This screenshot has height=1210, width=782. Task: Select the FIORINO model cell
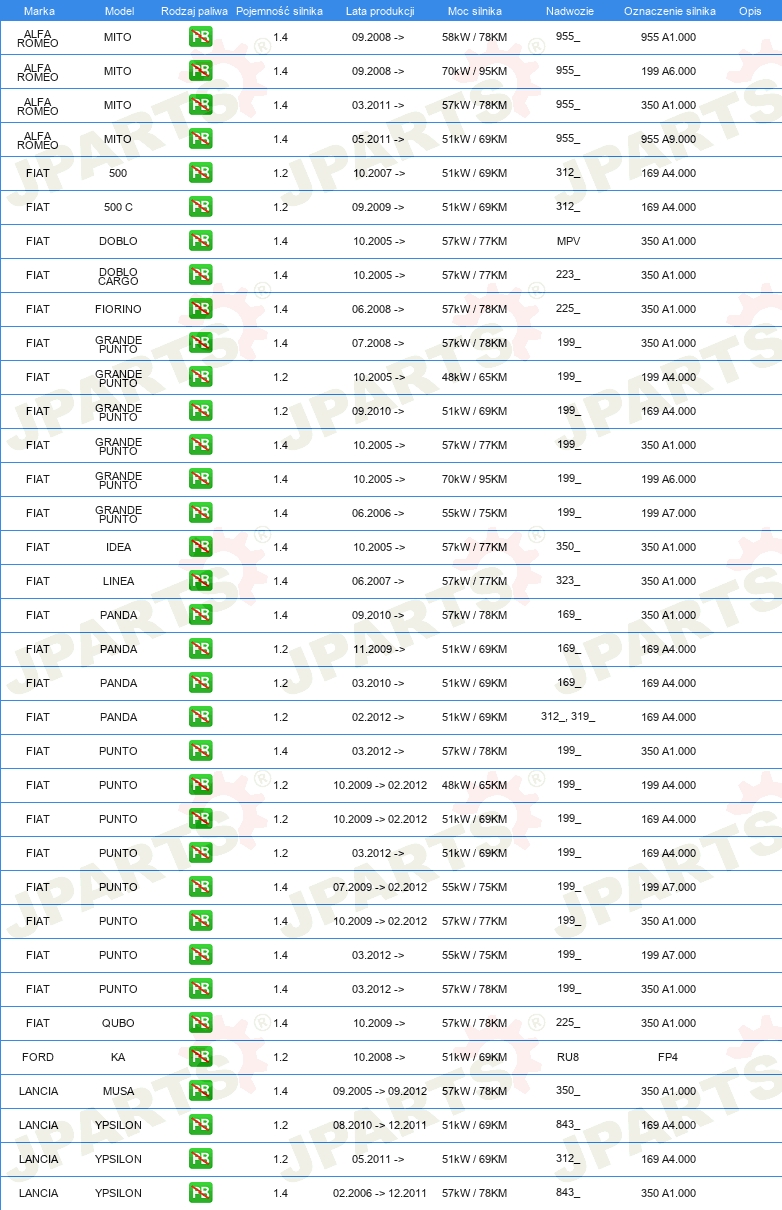(x=118, y=309)
